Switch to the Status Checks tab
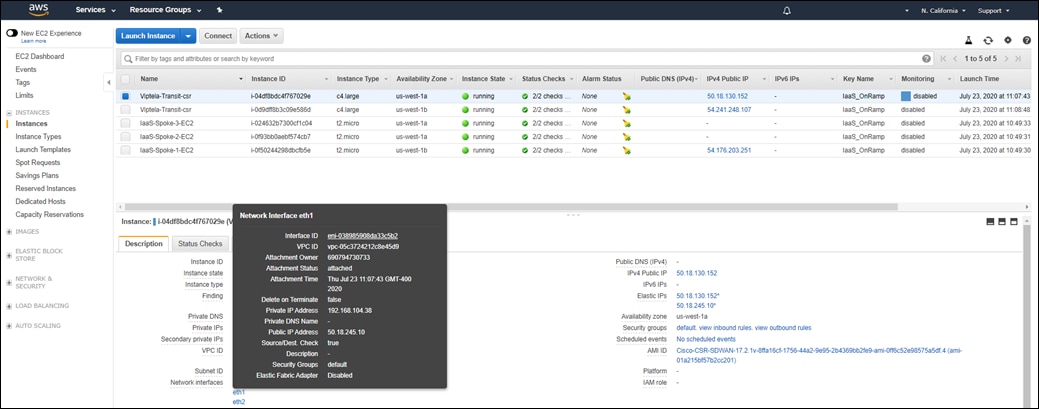1039x409 pixels. point(200,244)
